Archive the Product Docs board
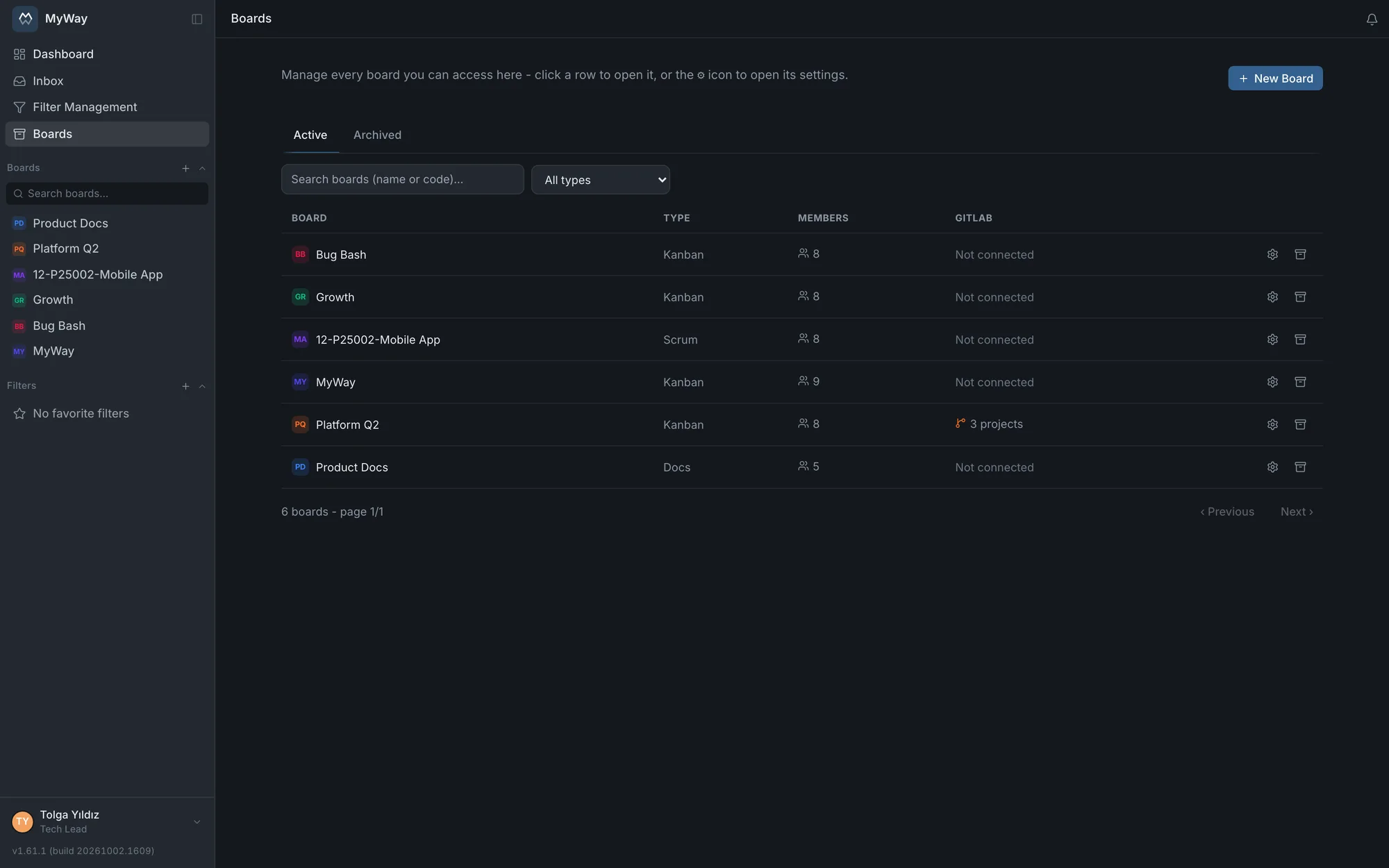This screenshot has height=868, width=1389. 1300,467
